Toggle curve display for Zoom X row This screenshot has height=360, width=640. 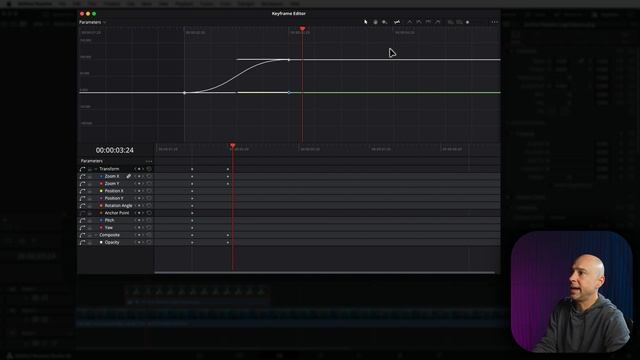click(x=82, y=176)
